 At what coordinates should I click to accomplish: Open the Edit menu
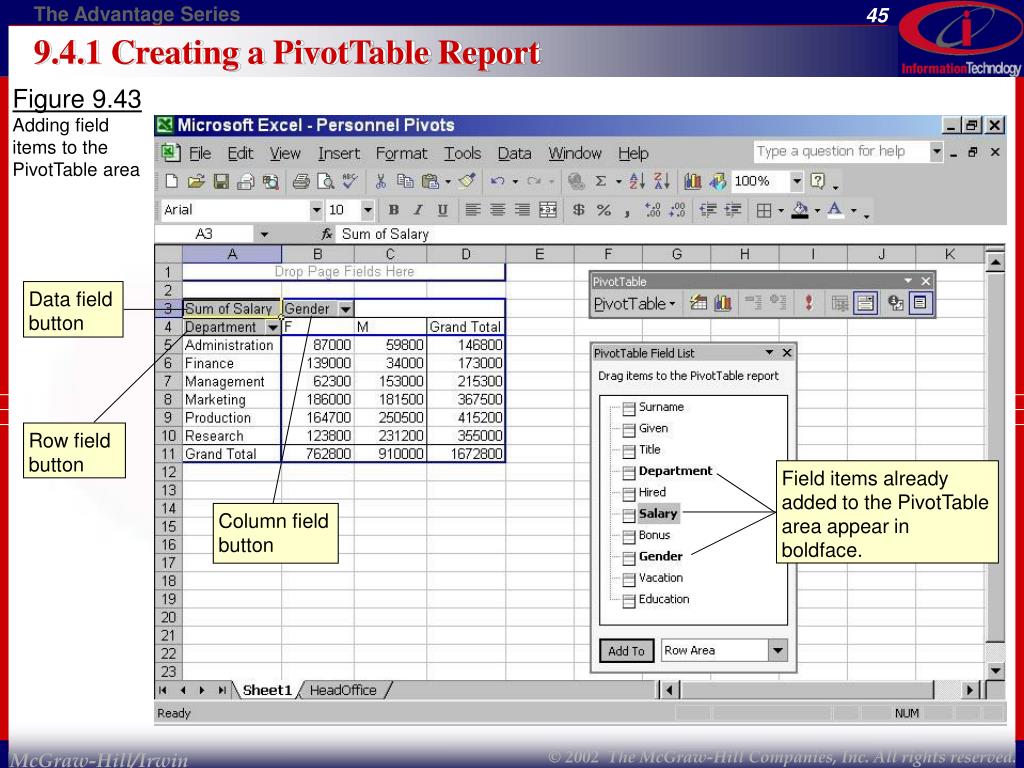(240, 153)
